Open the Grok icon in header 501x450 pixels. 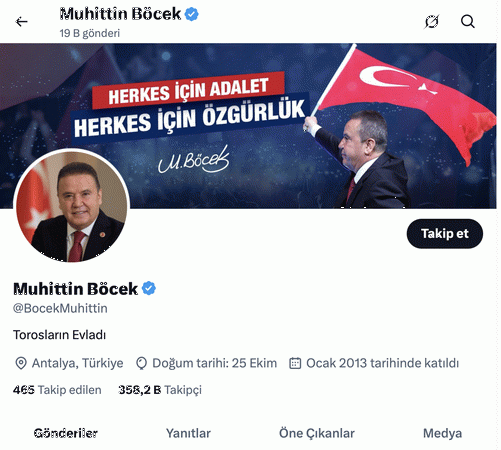[x=432, y=22]
